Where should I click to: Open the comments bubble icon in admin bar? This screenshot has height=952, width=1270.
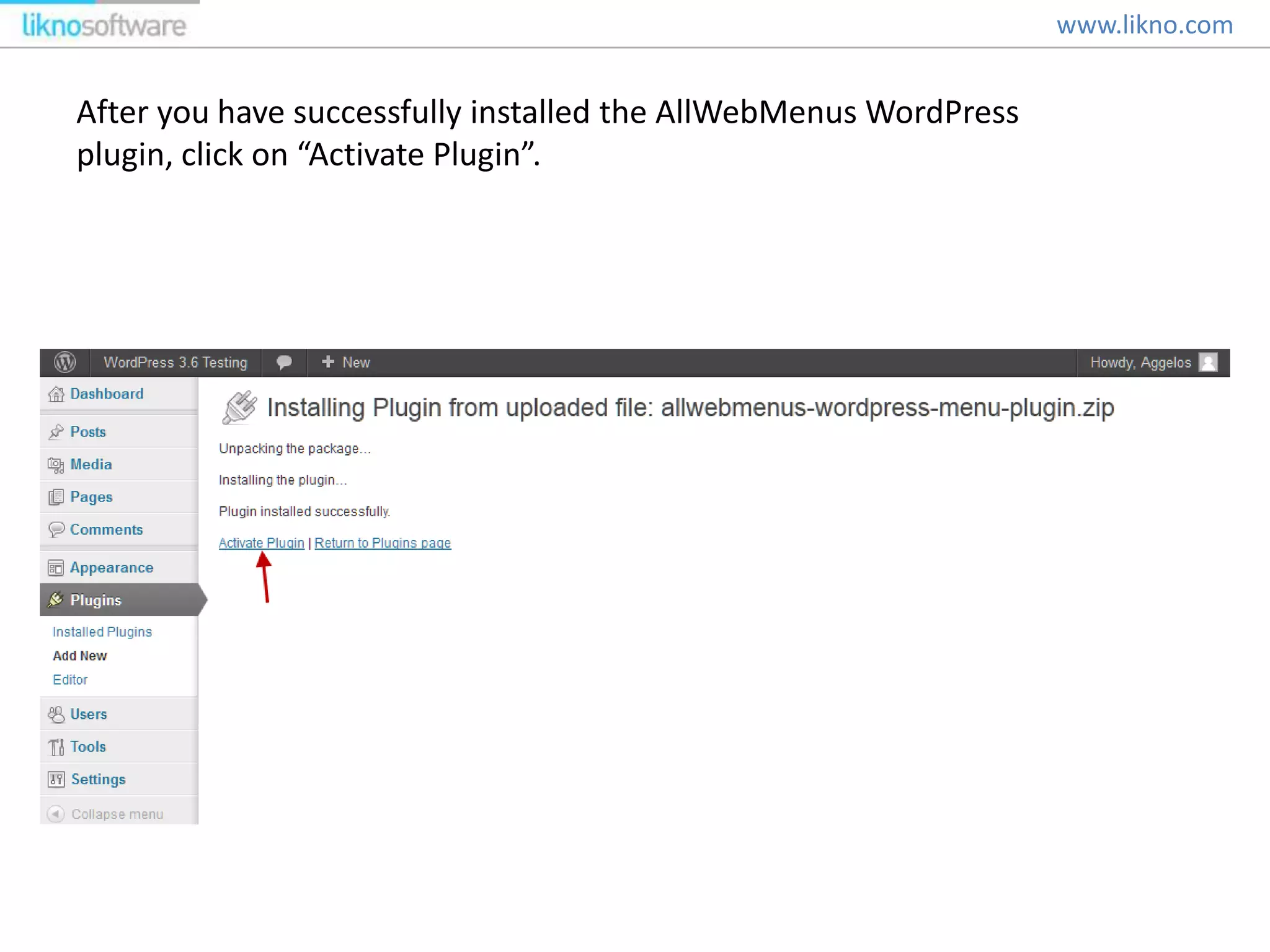[x=284, y=363]
